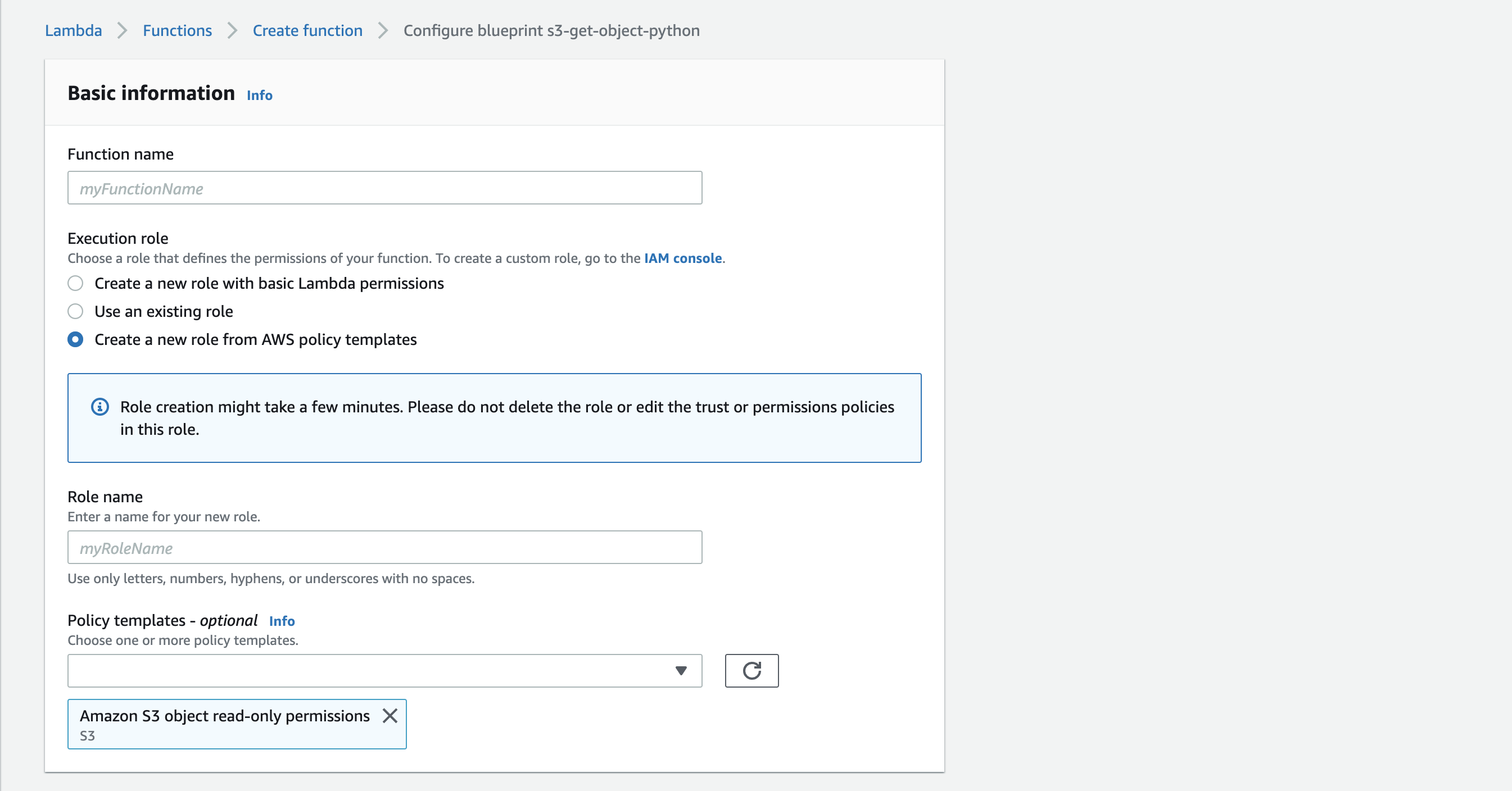Go to Lambda breadcrumb link
The height and width of the screenshot is (791, 1512).
pos(74,30)
